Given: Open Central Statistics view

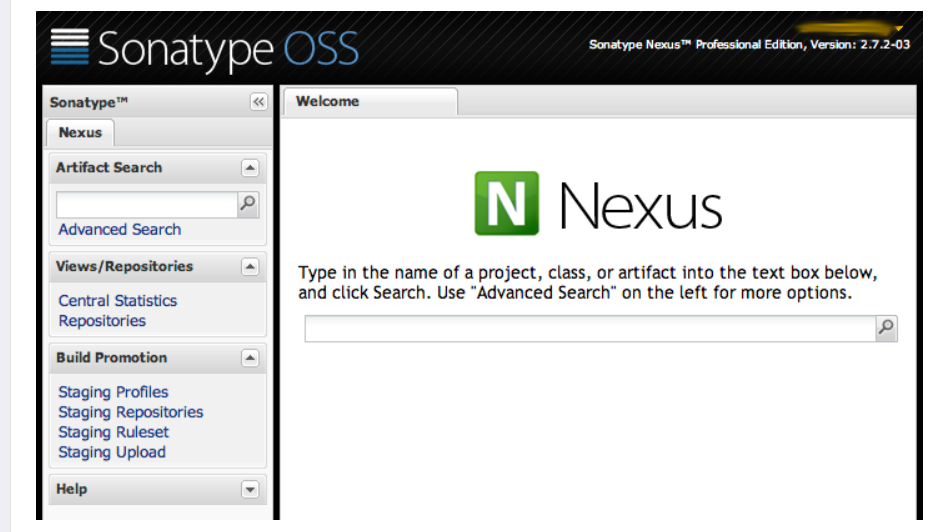Looking at the screenshot, I should pyautogui.click(x=118, y=301).
